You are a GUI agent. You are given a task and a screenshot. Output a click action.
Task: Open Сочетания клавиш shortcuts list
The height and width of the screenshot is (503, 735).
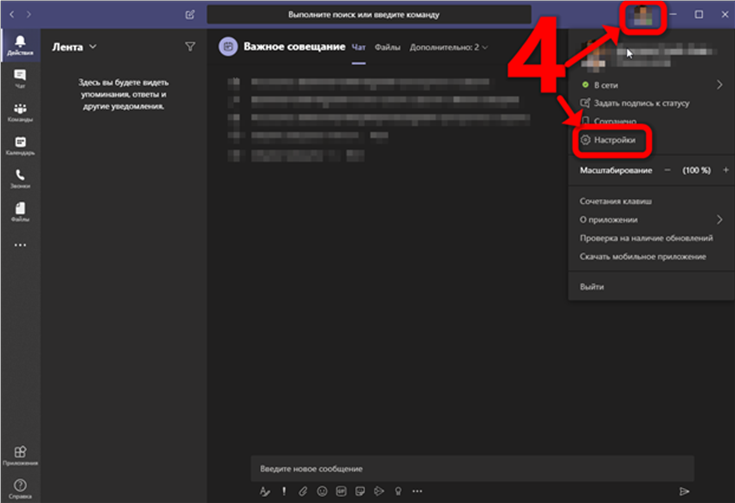[615, 201]
